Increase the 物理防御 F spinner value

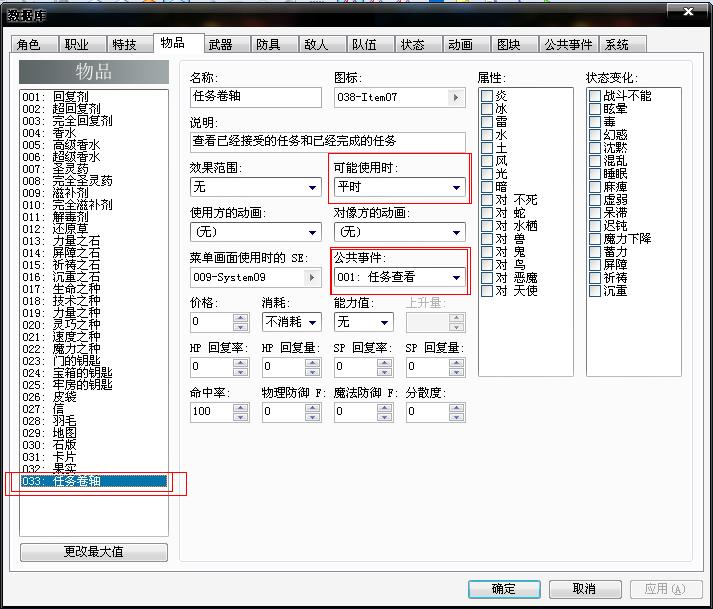(312, 408)
